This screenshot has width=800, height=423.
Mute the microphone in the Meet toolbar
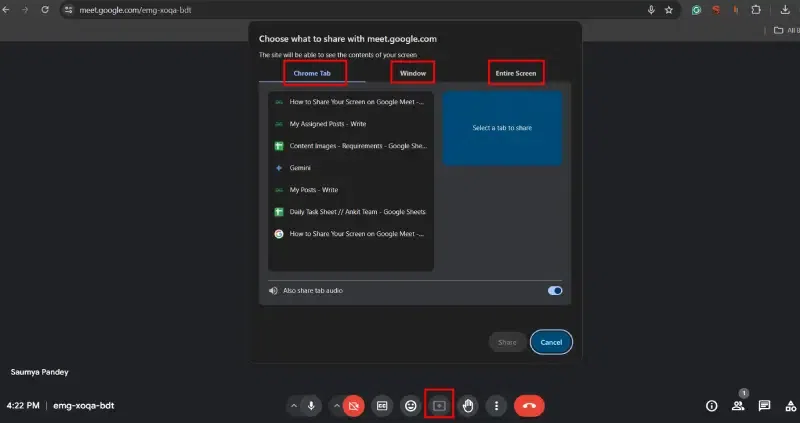pos(311,406)
